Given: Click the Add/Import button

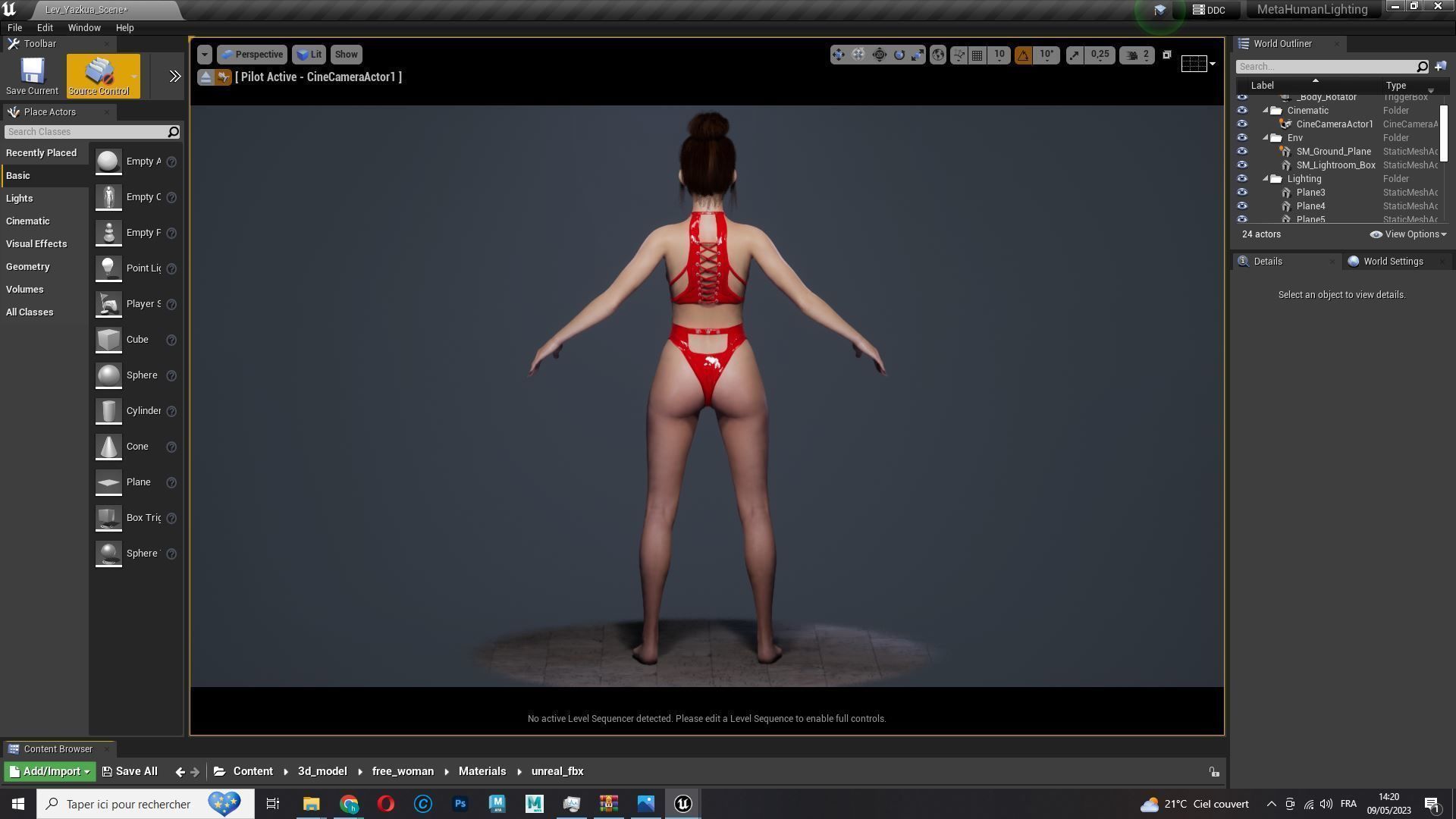Looking at the screenshot, I should click(50, 771).
